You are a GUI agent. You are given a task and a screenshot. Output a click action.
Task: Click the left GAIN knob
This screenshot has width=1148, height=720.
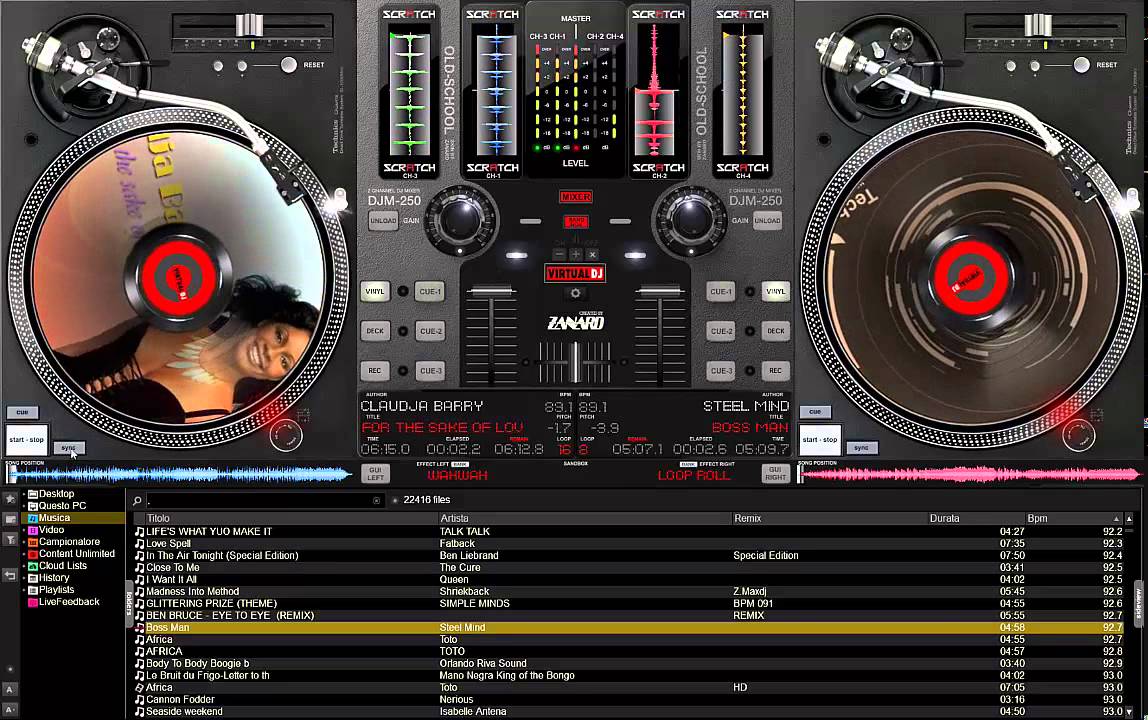coord(460,220)
